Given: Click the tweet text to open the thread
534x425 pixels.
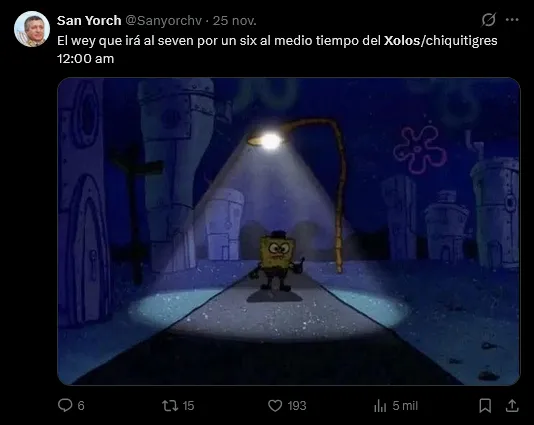Looking at the screenshot, I should pos(277,50).
